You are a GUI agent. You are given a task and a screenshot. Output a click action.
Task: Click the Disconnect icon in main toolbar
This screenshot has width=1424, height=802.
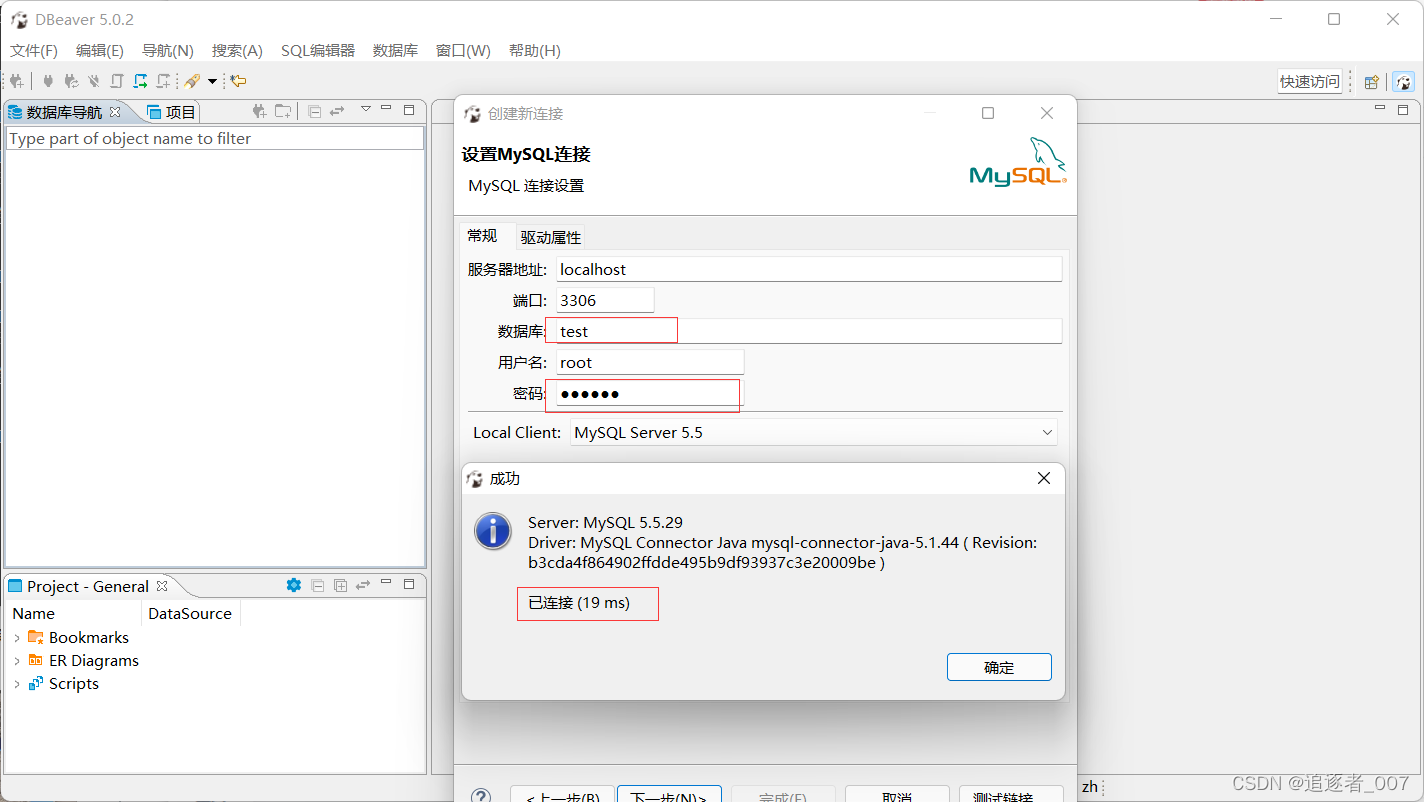[94, 81]
